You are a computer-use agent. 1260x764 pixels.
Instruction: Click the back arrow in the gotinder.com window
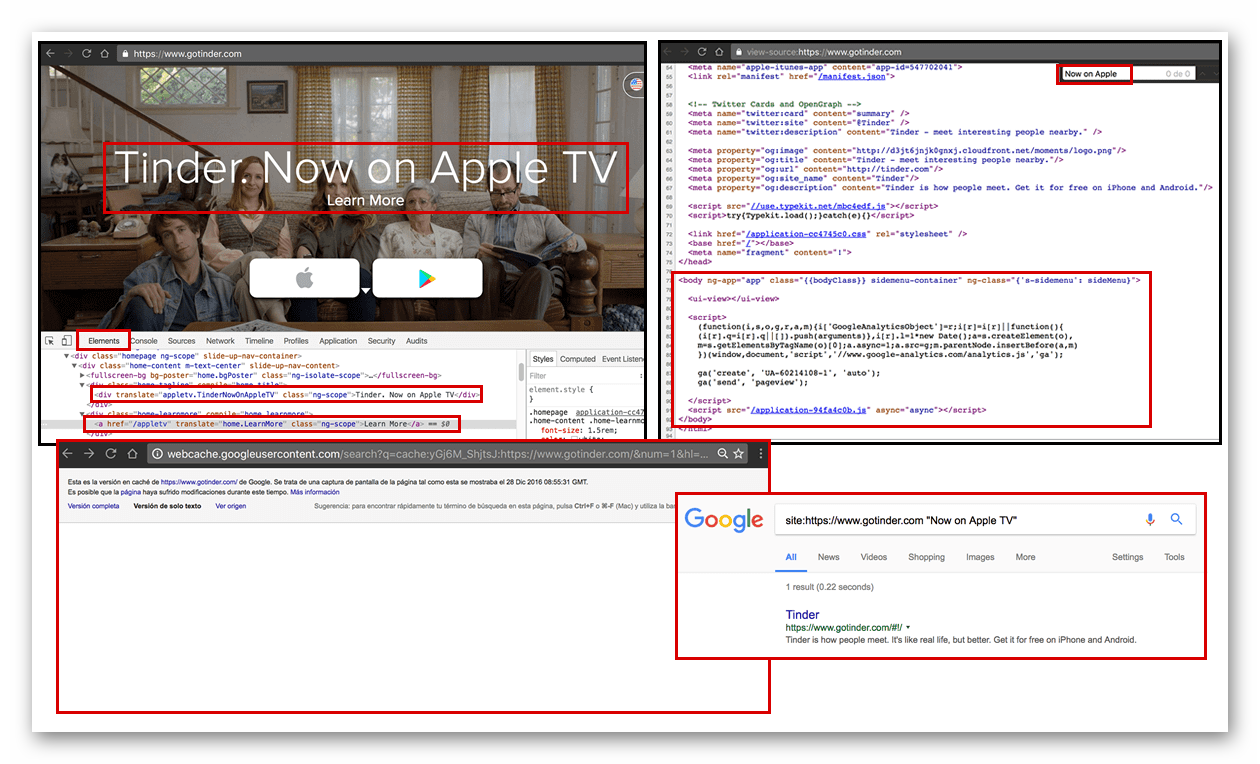click(x=50, y=54)
